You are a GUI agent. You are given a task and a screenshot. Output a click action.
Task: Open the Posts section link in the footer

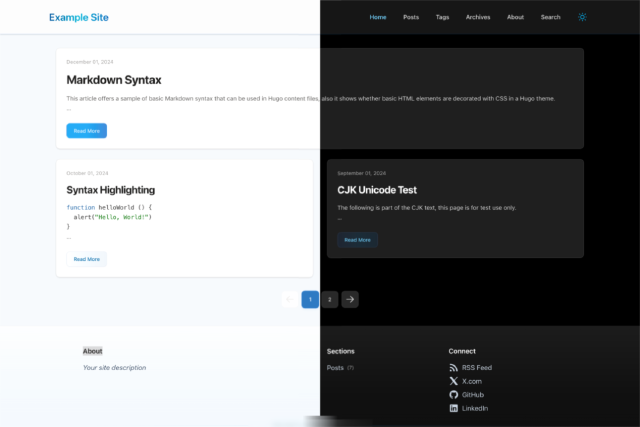(x=335, y=368)
